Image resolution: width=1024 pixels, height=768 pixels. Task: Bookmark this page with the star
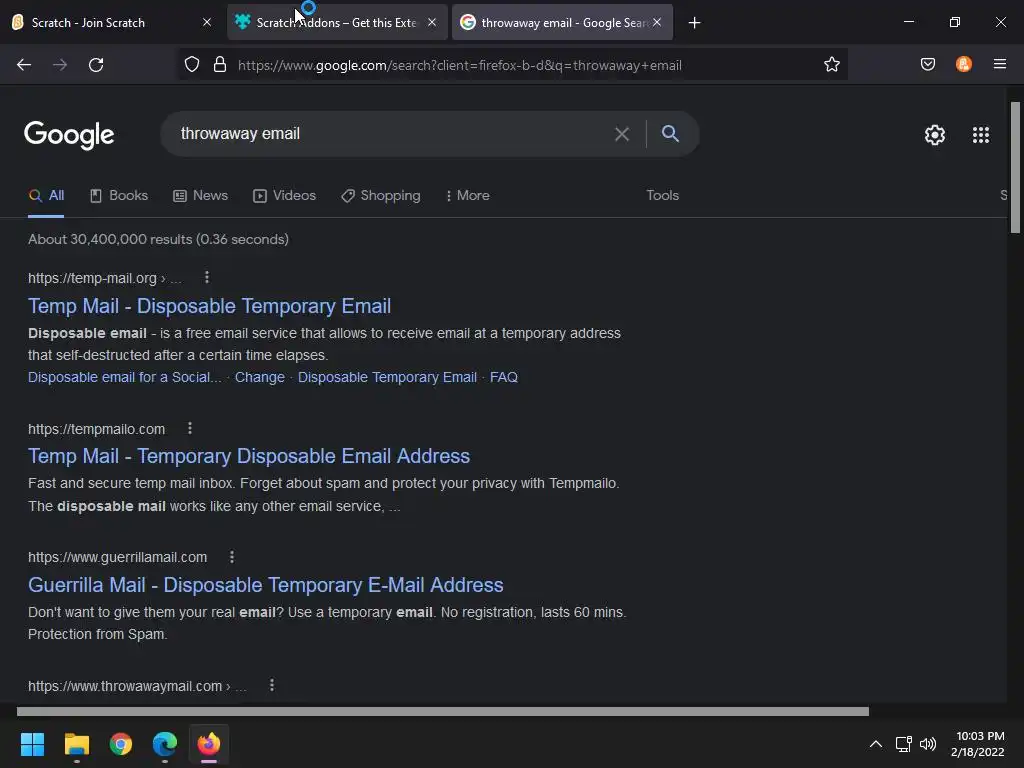pos(831,65)
